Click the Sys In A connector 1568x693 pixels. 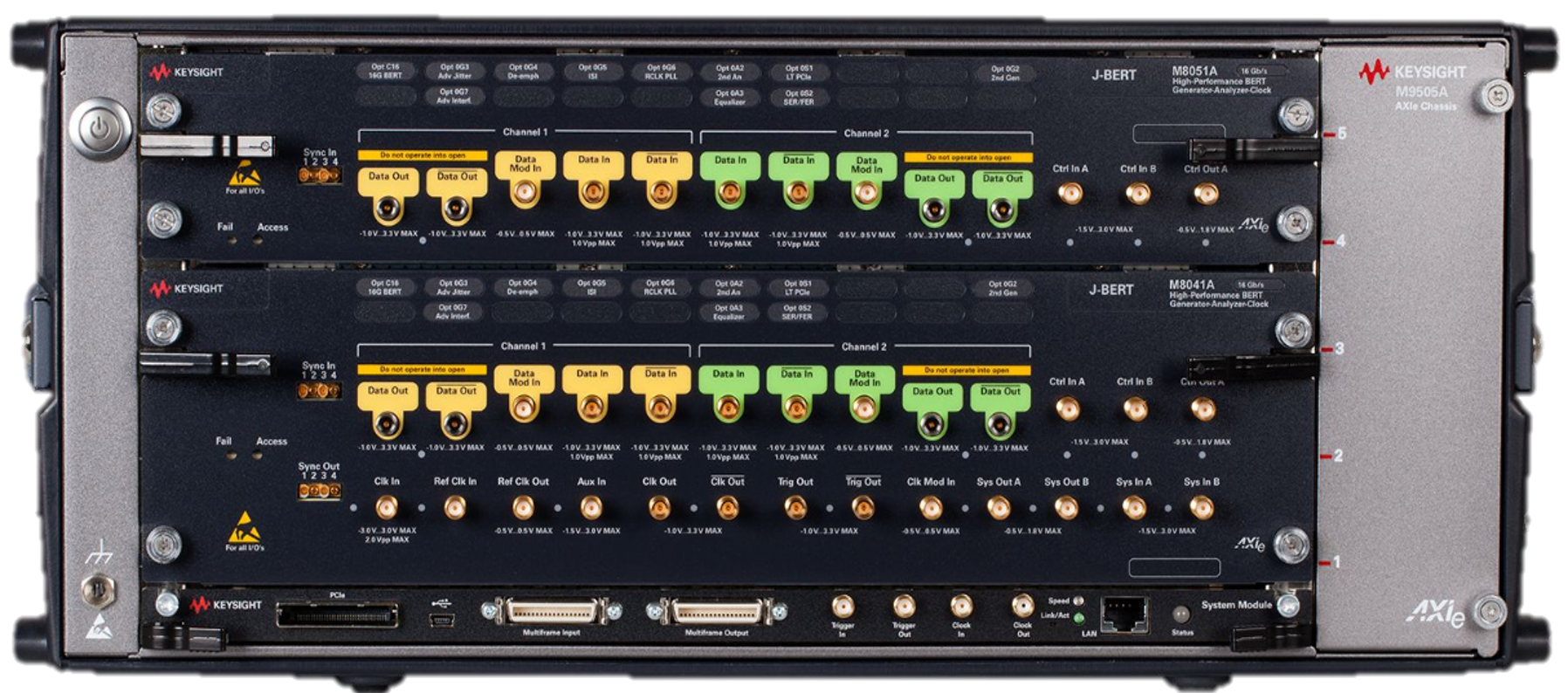tap(1134, 507)
